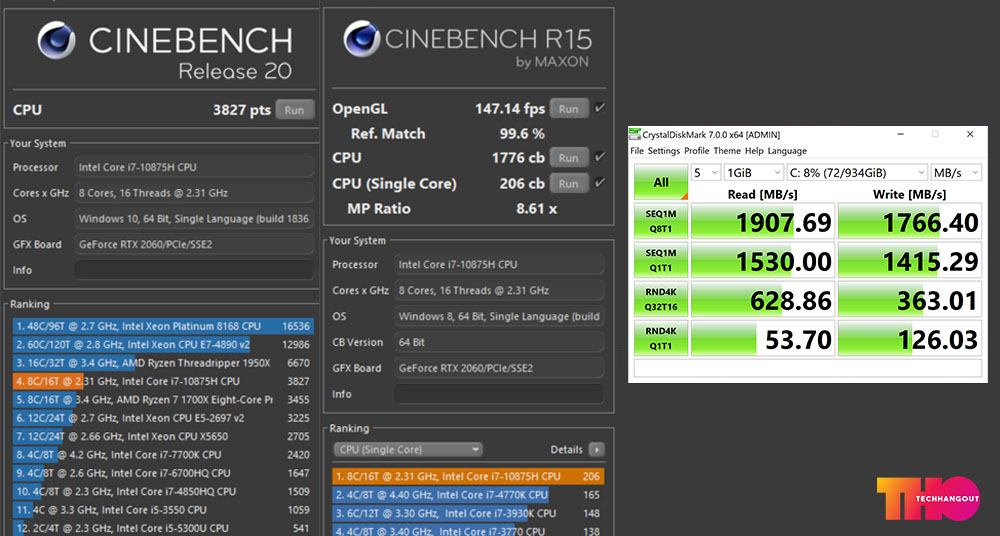The image size is (1000, 536).
Task: Click the Details arrow button in R15 ranking
Action: 596,449
